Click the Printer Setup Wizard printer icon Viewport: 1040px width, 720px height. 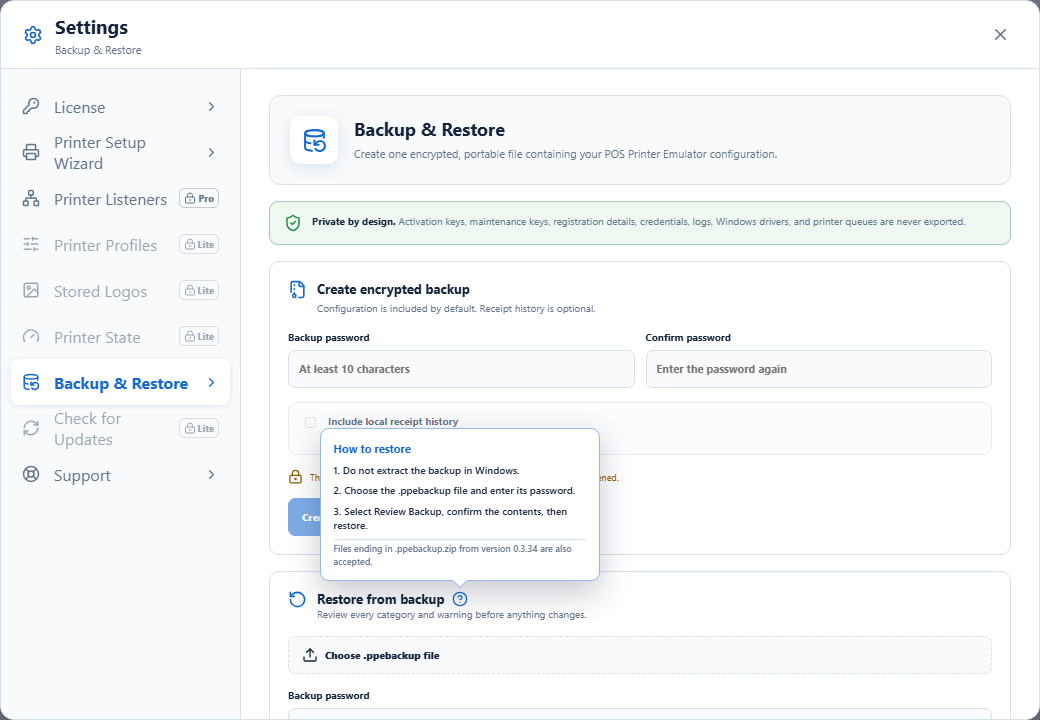31,152
